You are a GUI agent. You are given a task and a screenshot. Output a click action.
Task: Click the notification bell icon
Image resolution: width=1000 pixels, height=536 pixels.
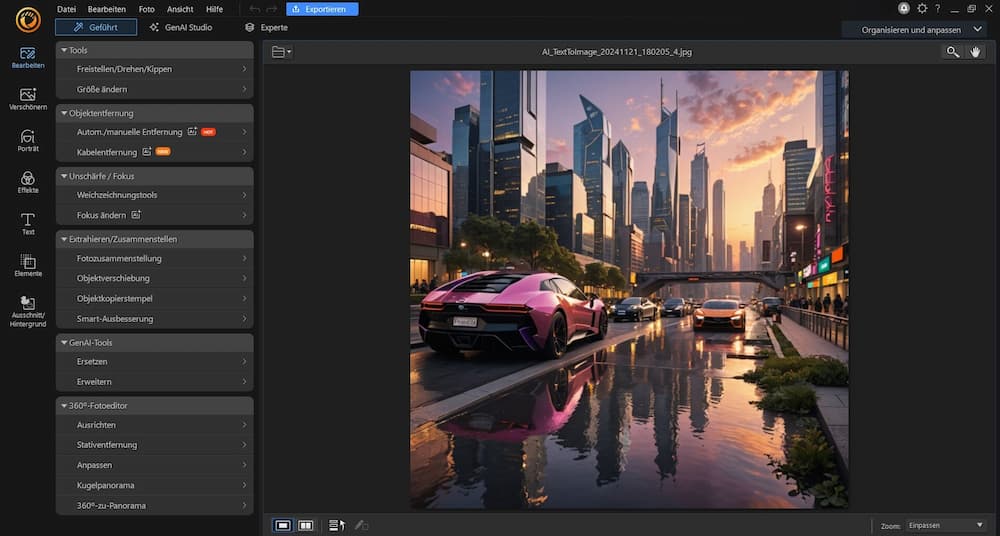tap(904, 8)
